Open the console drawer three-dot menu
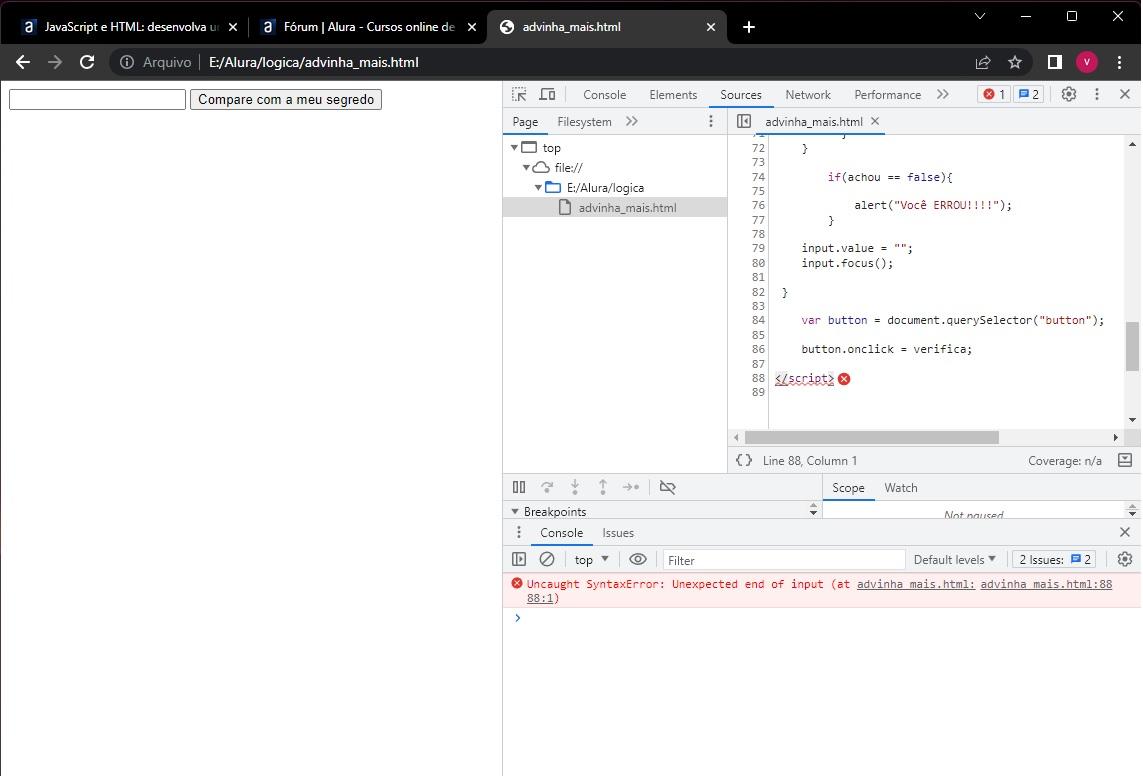The width and height of the screenshot is (1143, 776). 518,533
